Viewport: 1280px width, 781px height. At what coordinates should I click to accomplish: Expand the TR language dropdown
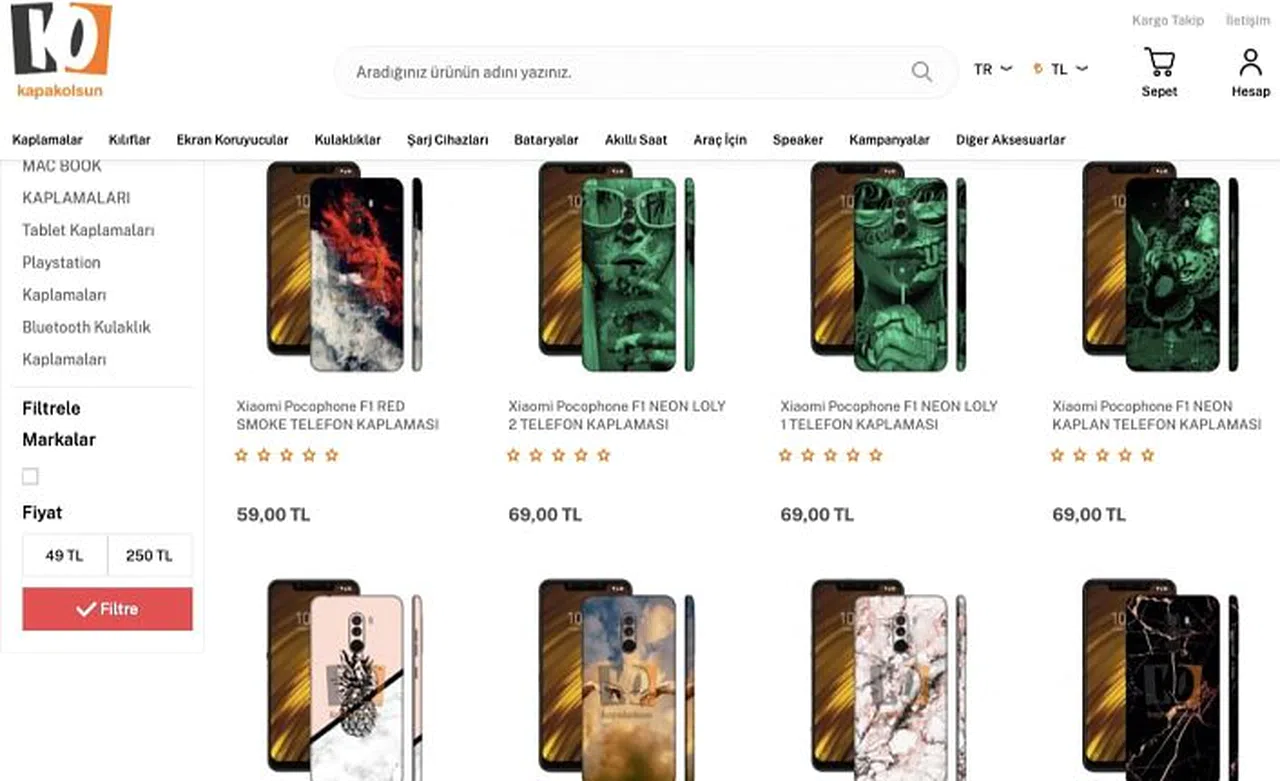tap(992, 70)
